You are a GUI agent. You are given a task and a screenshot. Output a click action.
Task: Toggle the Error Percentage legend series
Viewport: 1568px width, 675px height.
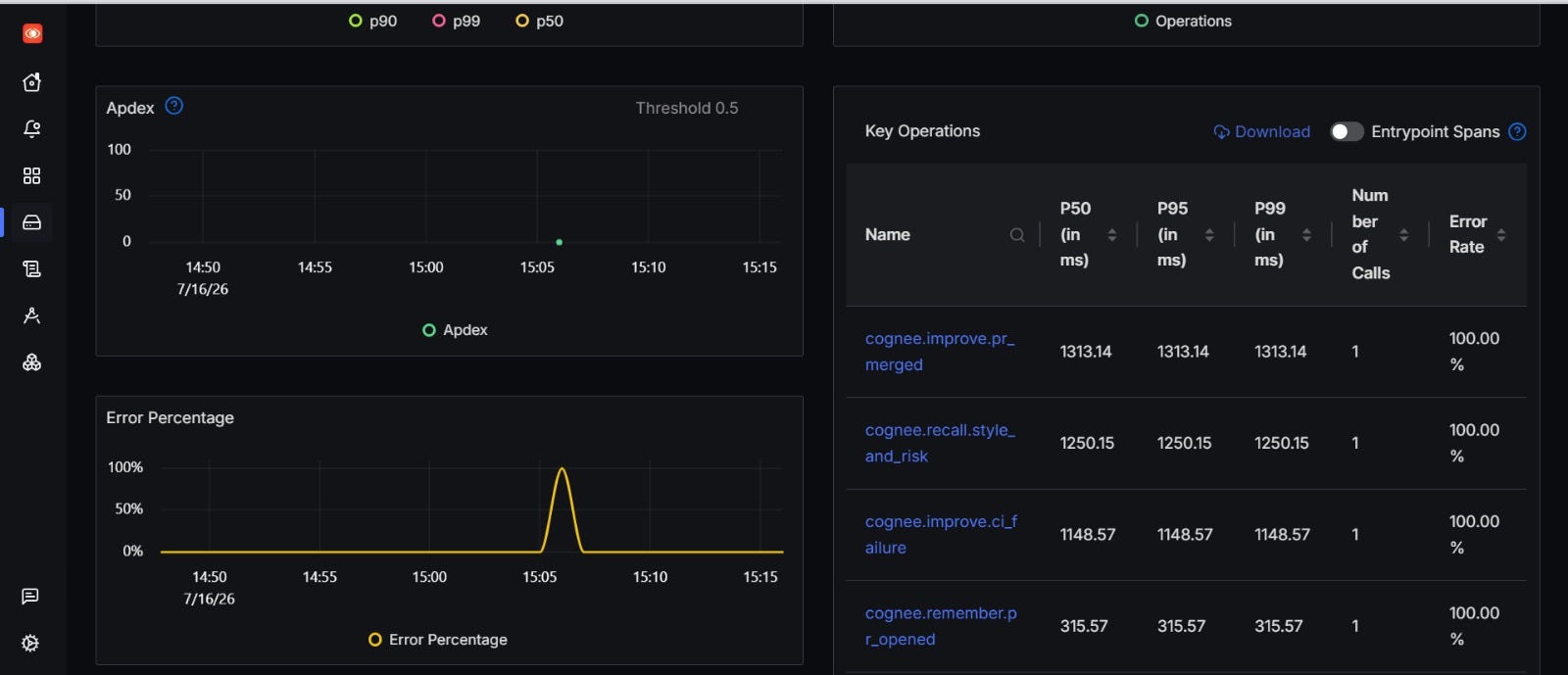(x=438, y=640)
